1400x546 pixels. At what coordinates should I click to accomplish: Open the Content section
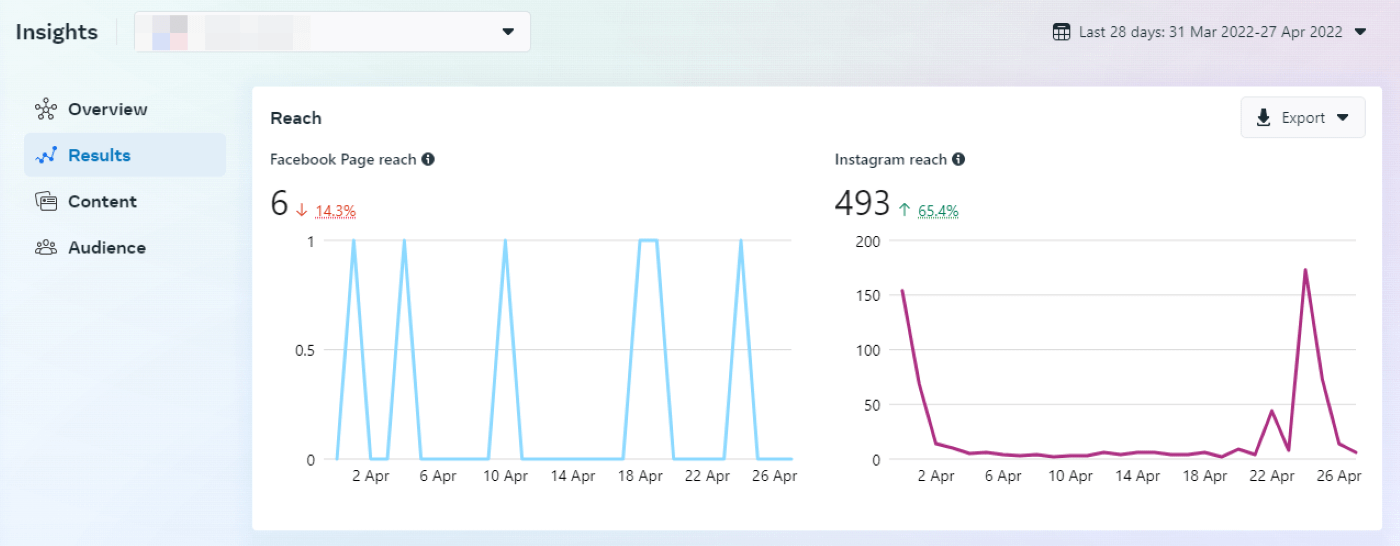click(125, 201)
